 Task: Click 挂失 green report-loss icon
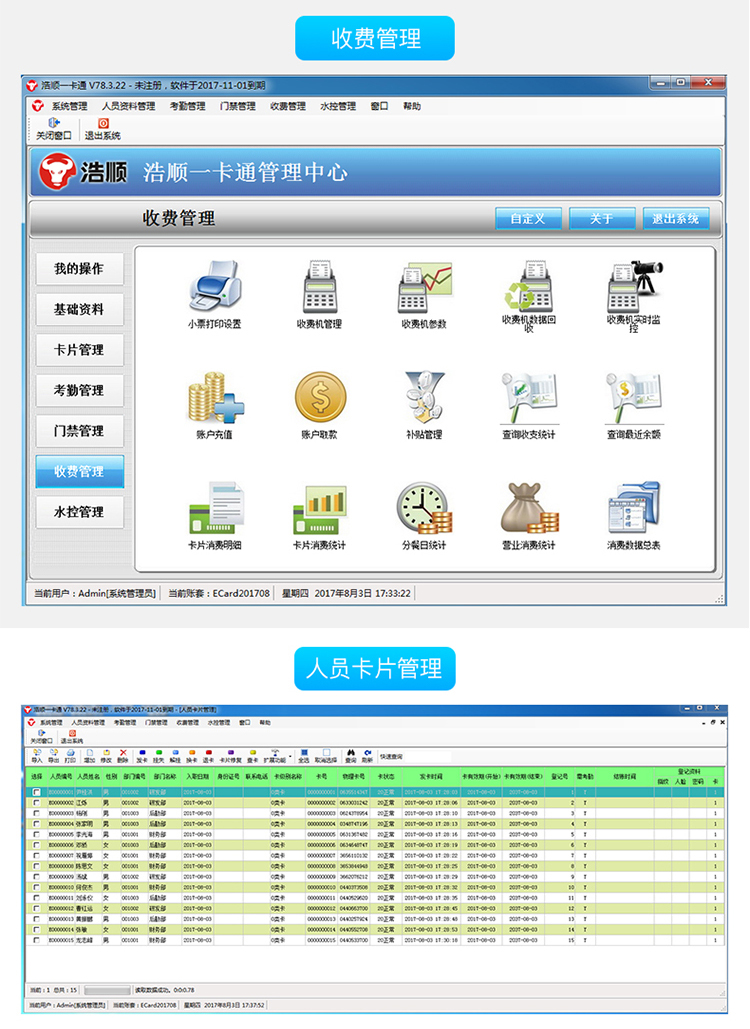pyautogui.click(x=158, y=756)
